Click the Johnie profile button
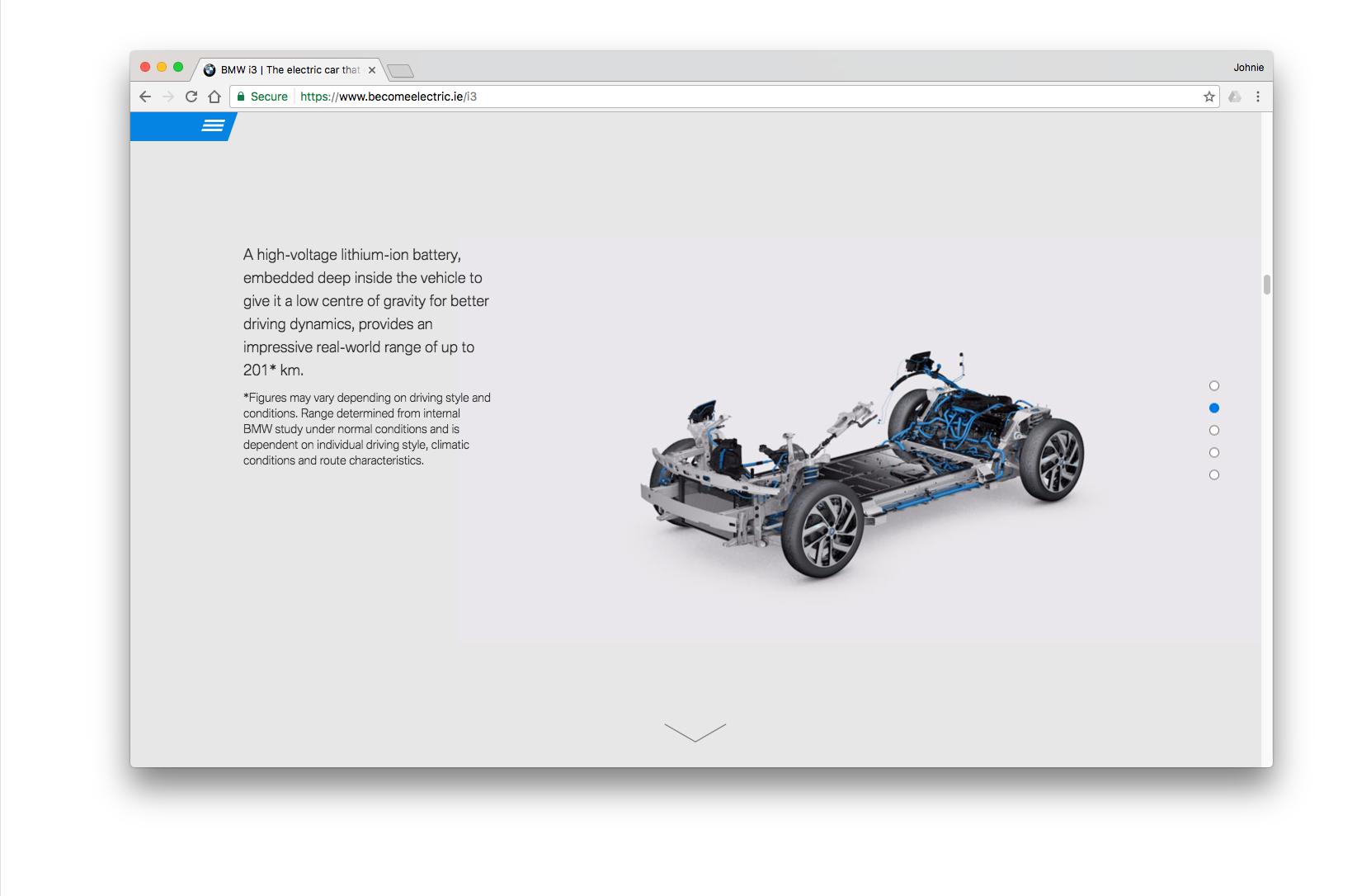Image resolution: width=1357 pixels, height=896 pixels. coord(1248,68)
